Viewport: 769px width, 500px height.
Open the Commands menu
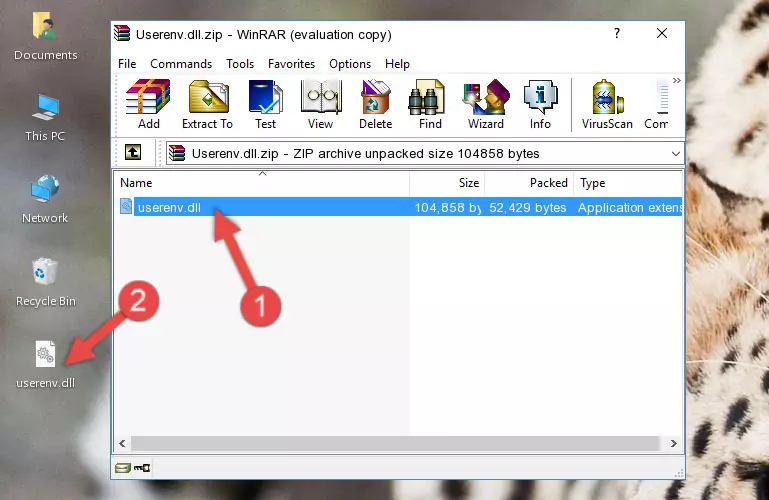[181, 64]
